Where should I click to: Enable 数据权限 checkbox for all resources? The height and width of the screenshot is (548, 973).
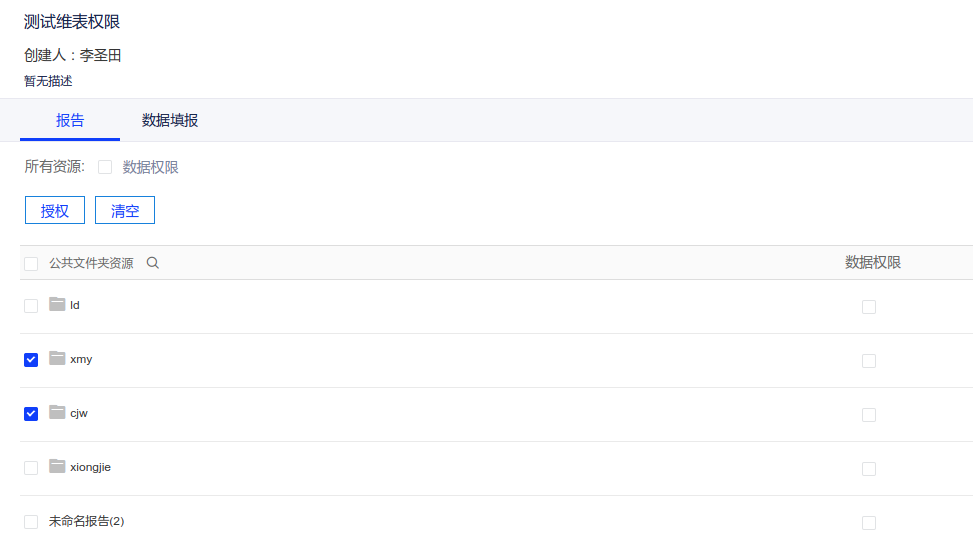point(105,168)
